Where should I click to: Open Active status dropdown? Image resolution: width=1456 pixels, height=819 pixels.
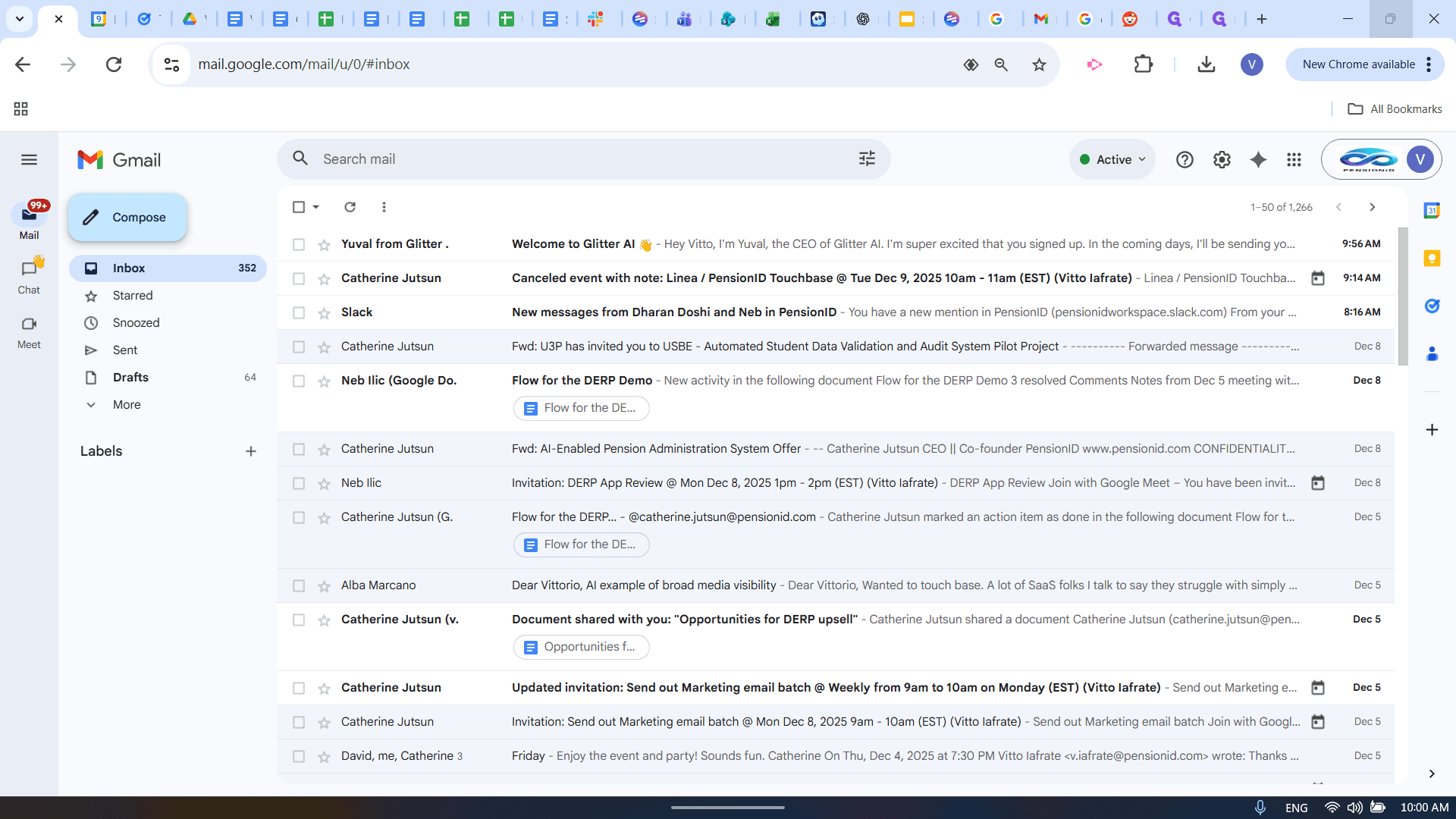[1112, 159]
